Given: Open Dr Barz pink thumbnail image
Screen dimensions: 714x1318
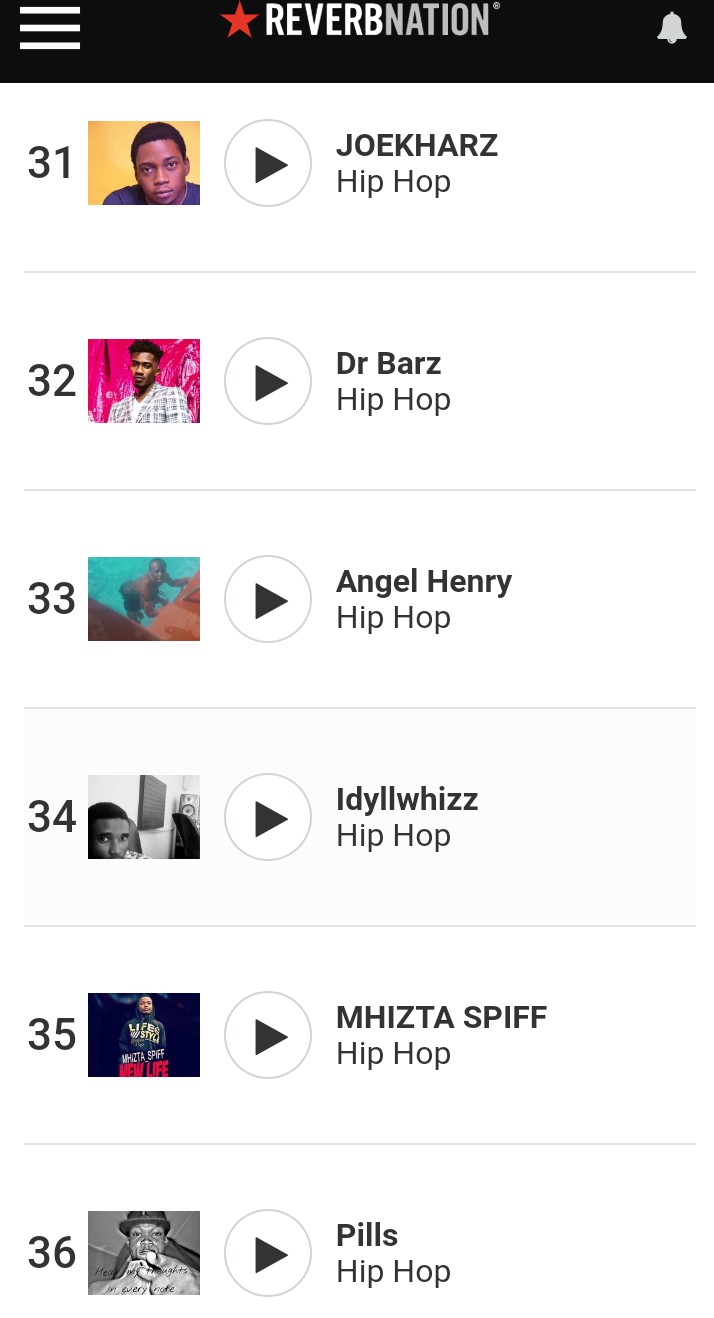Looking at the screenshot, I should click(x=144, y=381).
